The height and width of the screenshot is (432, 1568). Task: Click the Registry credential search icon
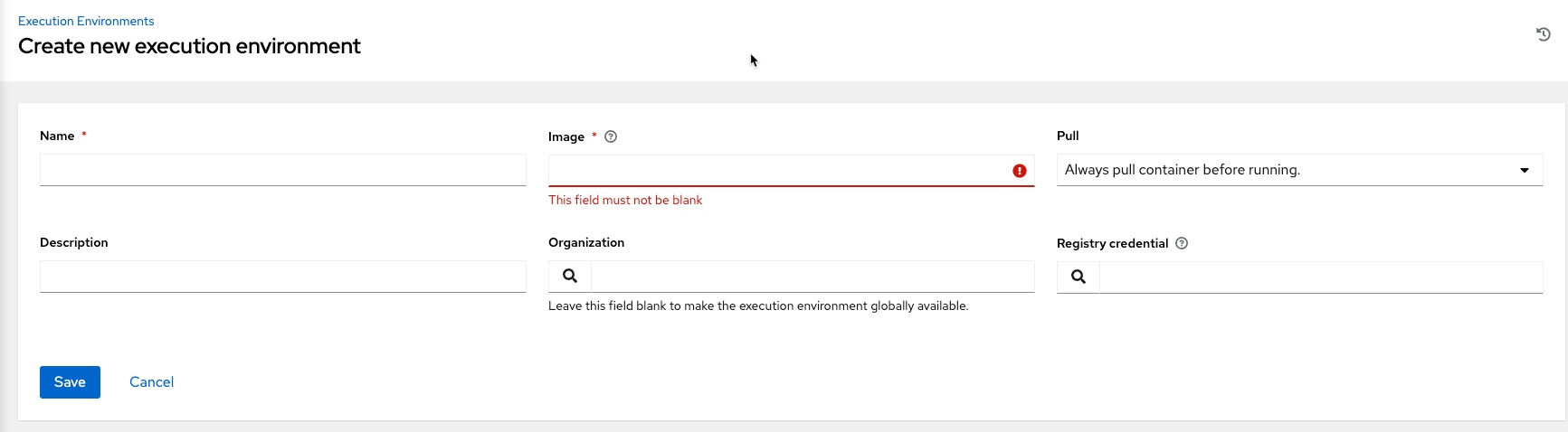(1079, 277)
